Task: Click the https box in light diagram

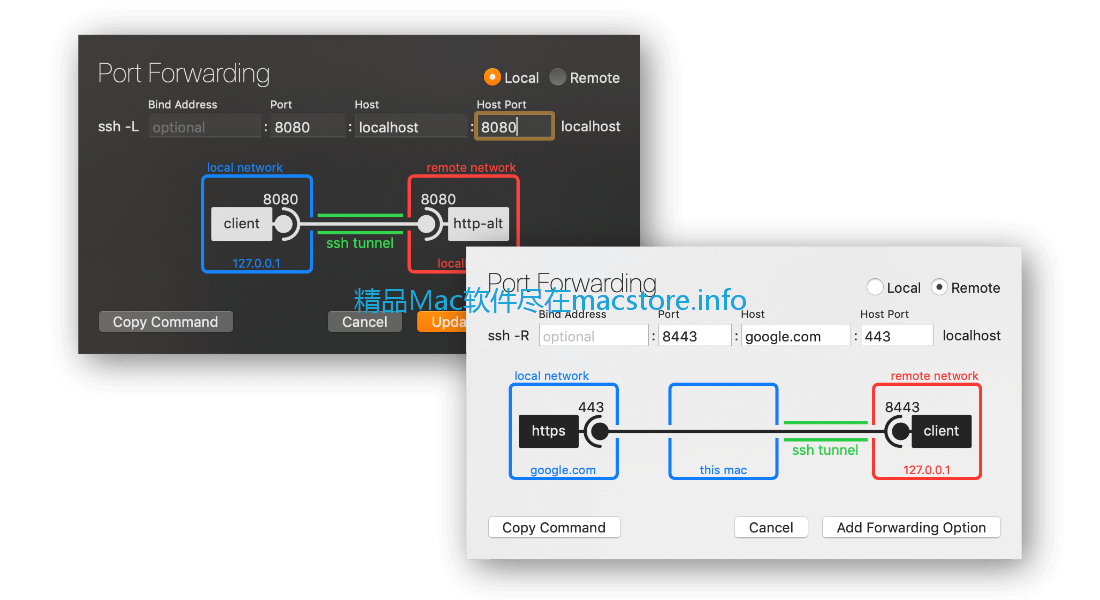Action: [549, 431]
